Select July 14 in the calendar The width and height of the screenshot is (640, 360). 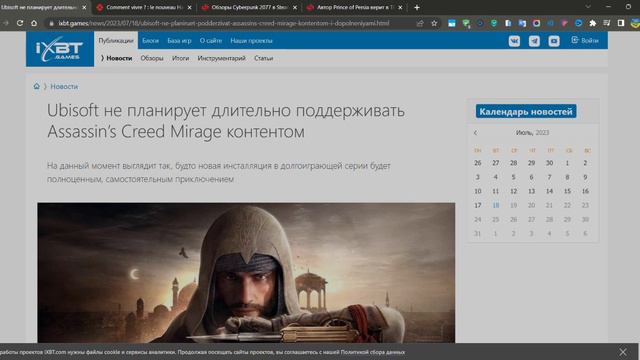coord(549,191)
